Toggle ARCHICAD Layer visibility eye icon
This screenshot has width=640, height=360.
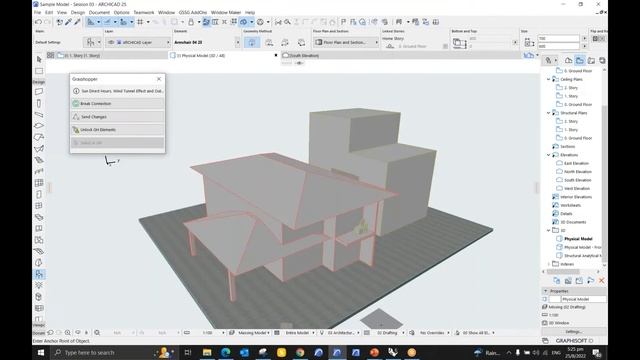pos(111,42)
